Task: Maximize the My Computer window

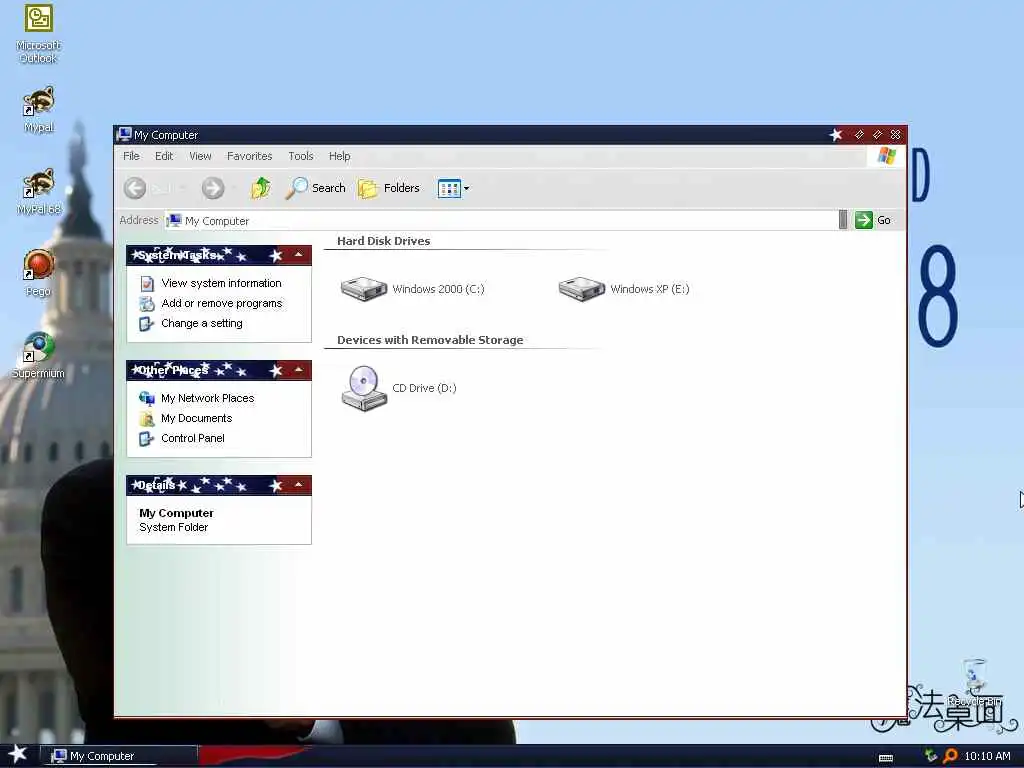Action: point(877,135)
